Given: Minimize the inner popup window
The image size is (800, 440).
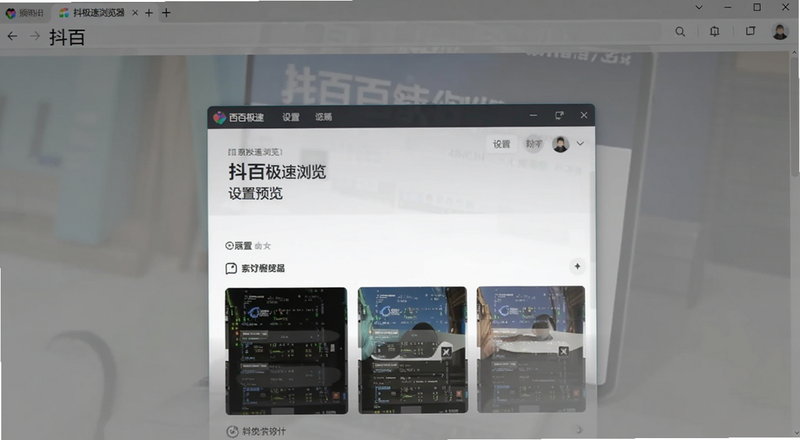Looking at the screenshot, I should pyautogui.click(x=533, y=115).
